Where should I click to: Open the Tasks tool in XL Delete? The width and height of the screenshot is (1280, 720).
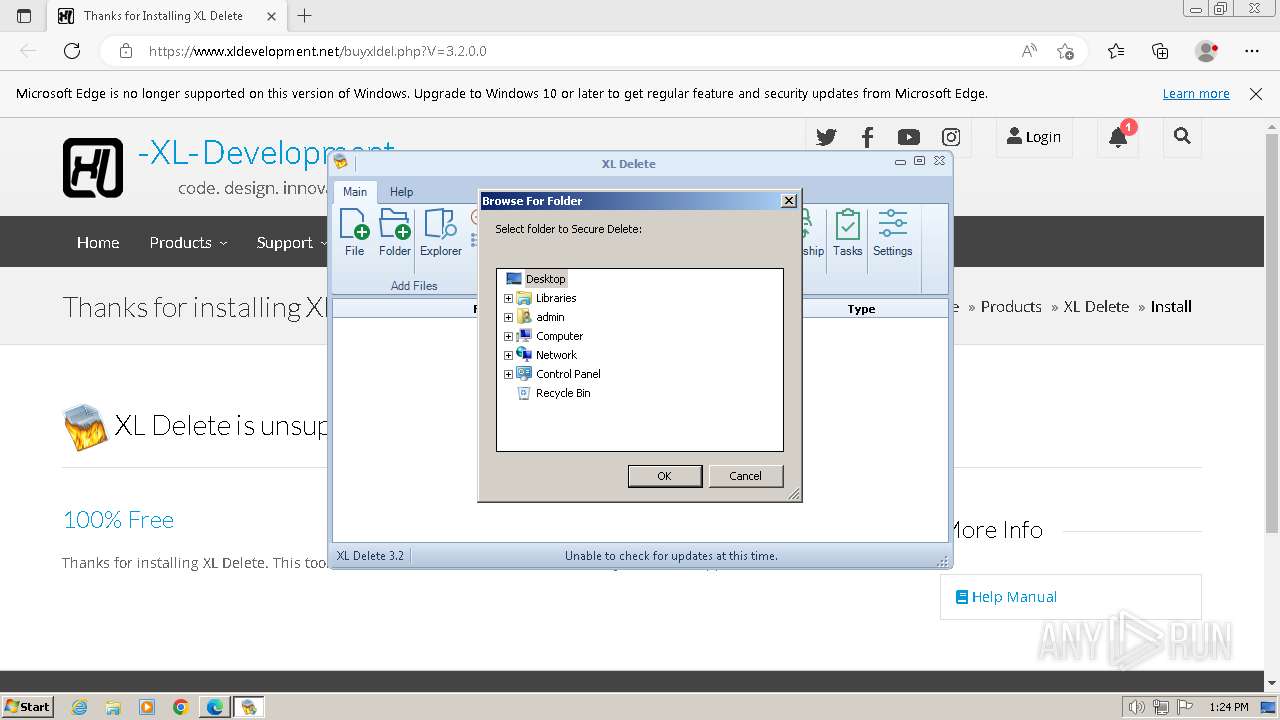[847, 233]
